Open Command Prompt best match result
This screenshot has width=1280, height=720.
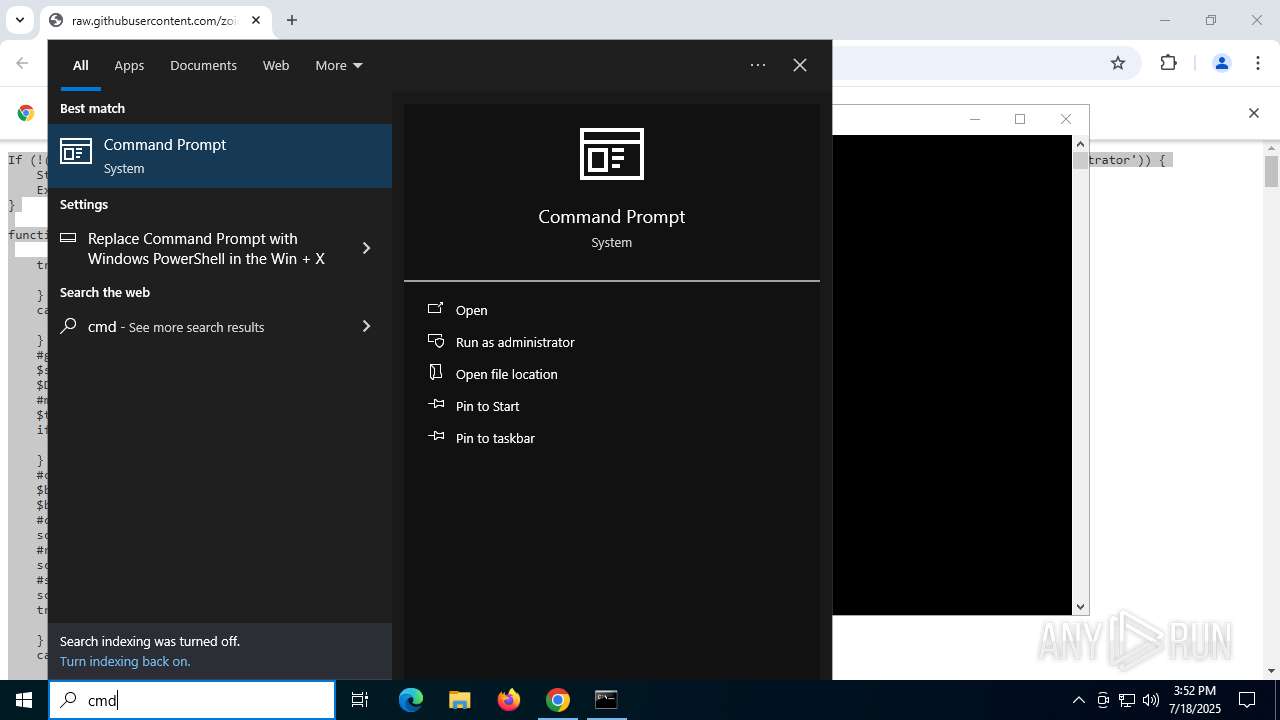(220, 156)
